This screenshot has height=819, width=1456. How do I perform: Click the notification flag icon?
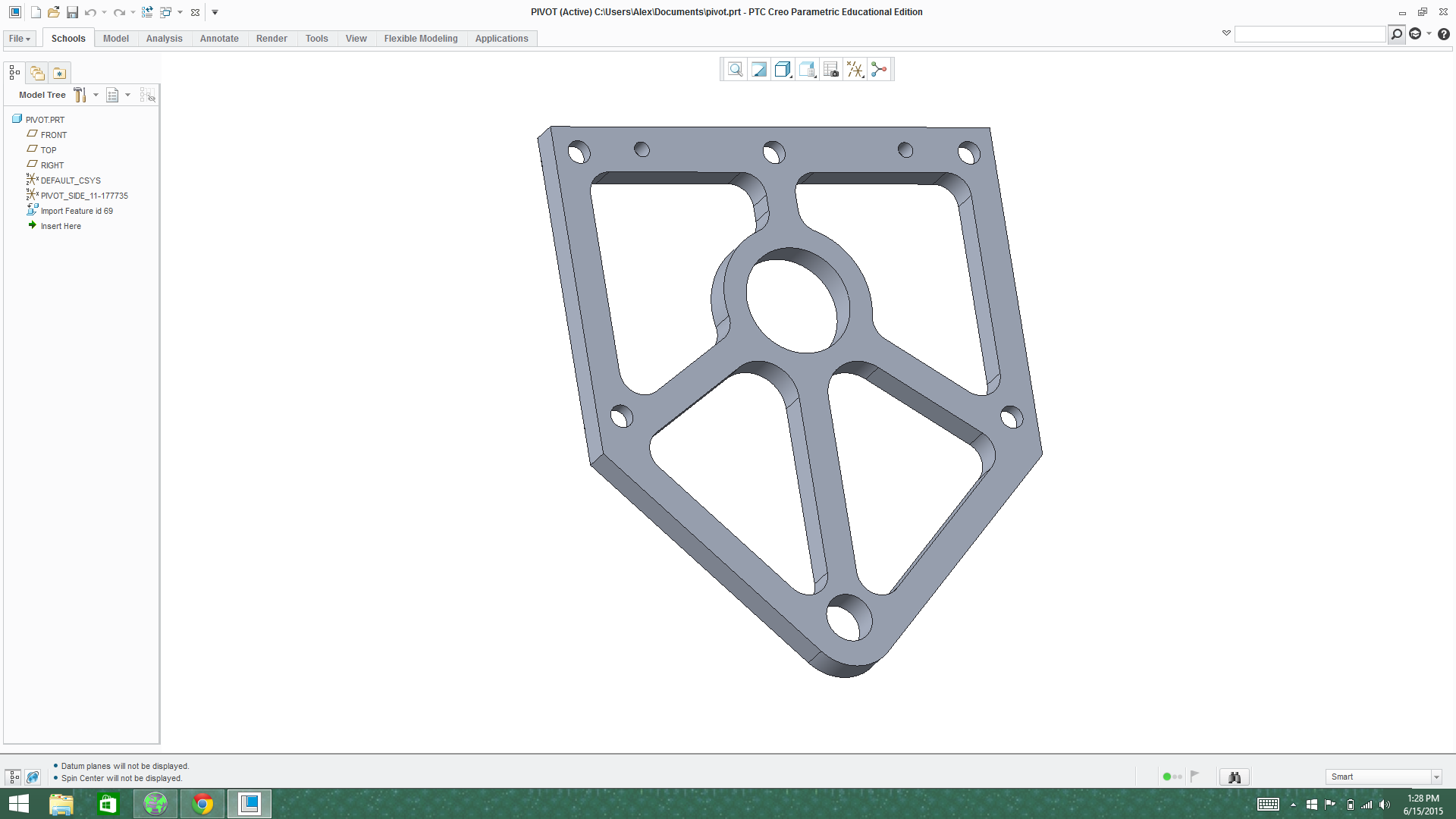(1194, 776)
